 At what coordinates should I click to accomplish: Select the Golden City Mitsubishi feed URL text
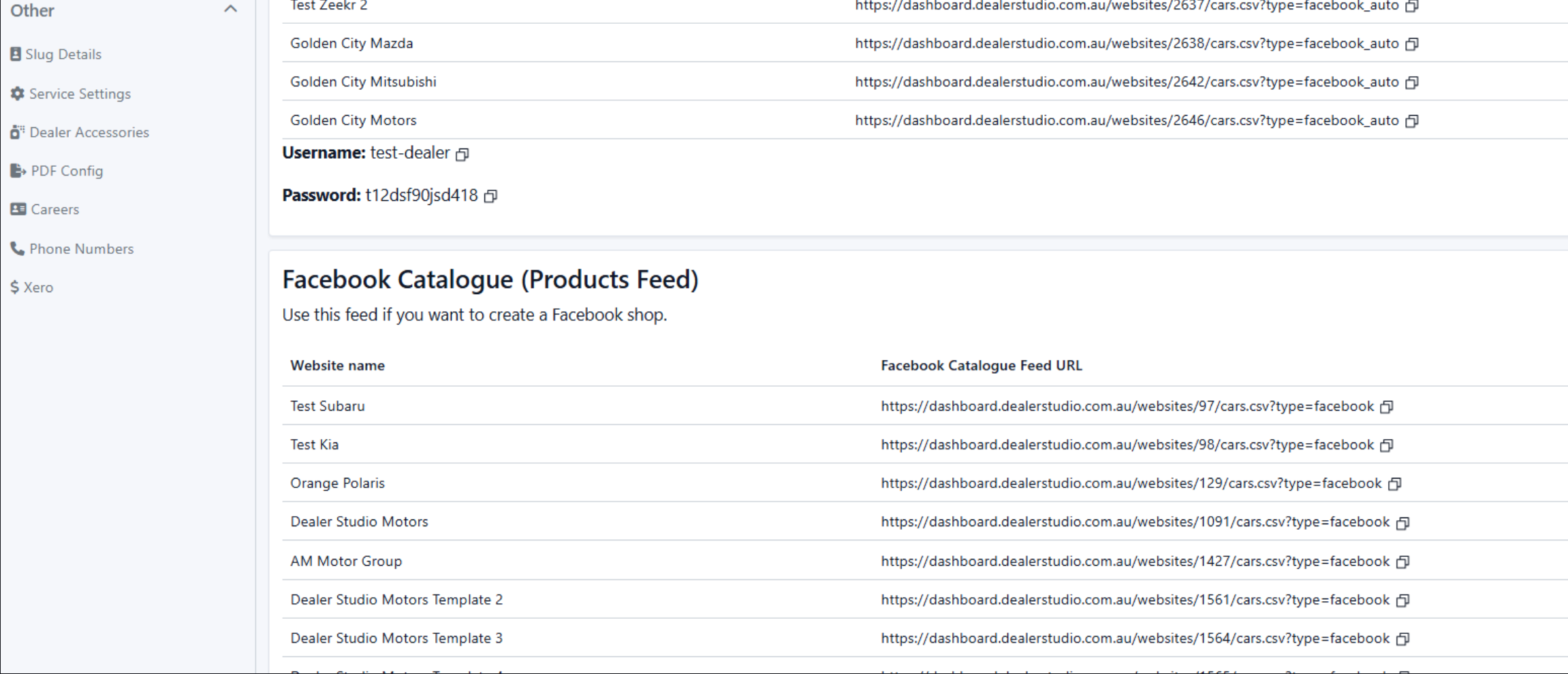(x=1127, y=82)
